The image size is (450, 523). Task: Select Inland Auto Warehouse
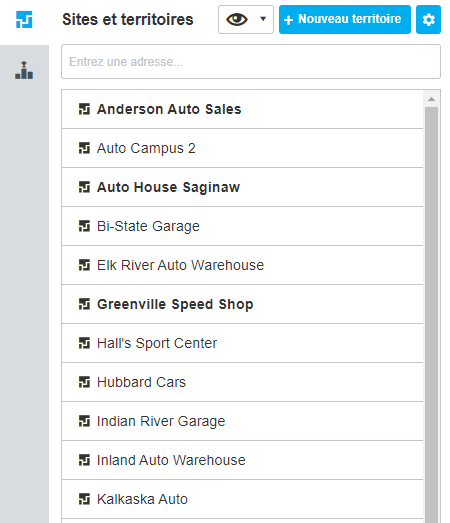(243, 460)
